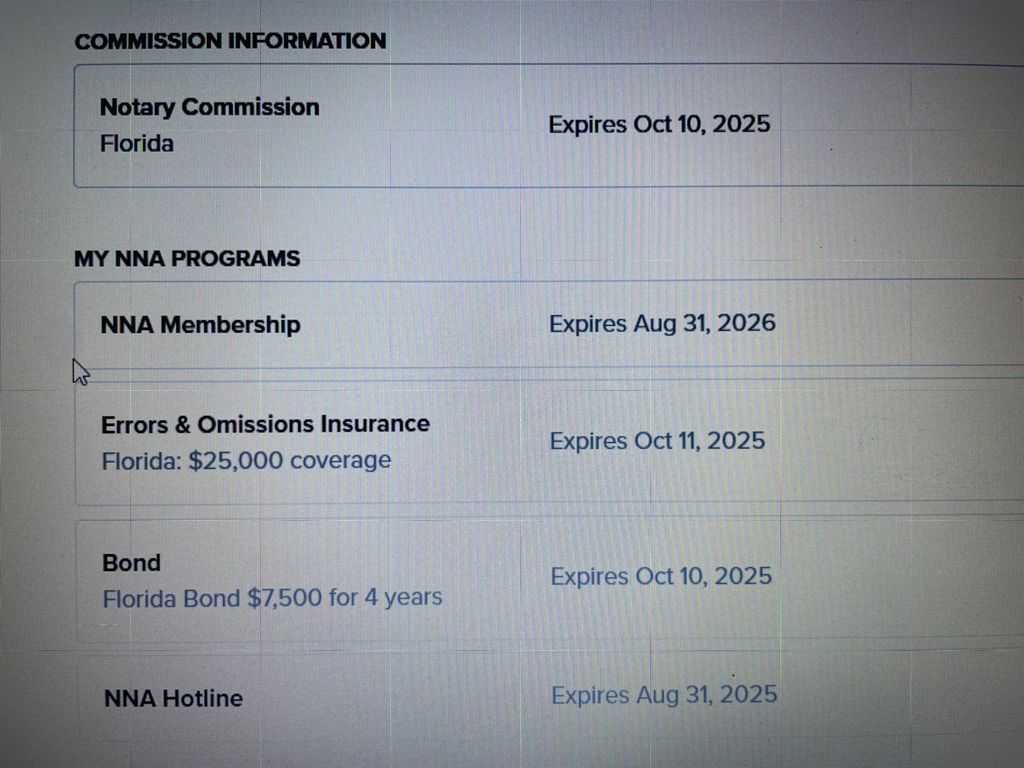Click the MY NNA PROGRAMS heading
The image size is (1024, 768).
(x=187, y=259)
